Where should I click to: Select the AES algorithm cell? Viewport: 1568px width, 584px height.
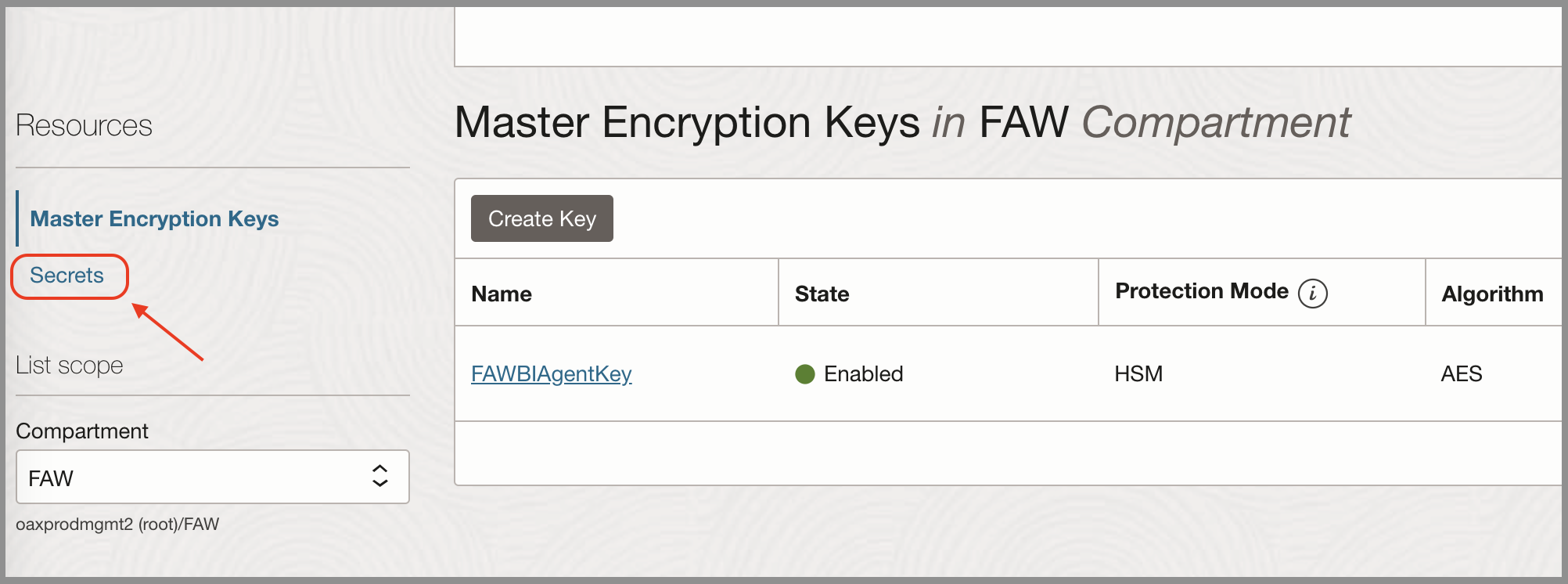pos(1461,374)
